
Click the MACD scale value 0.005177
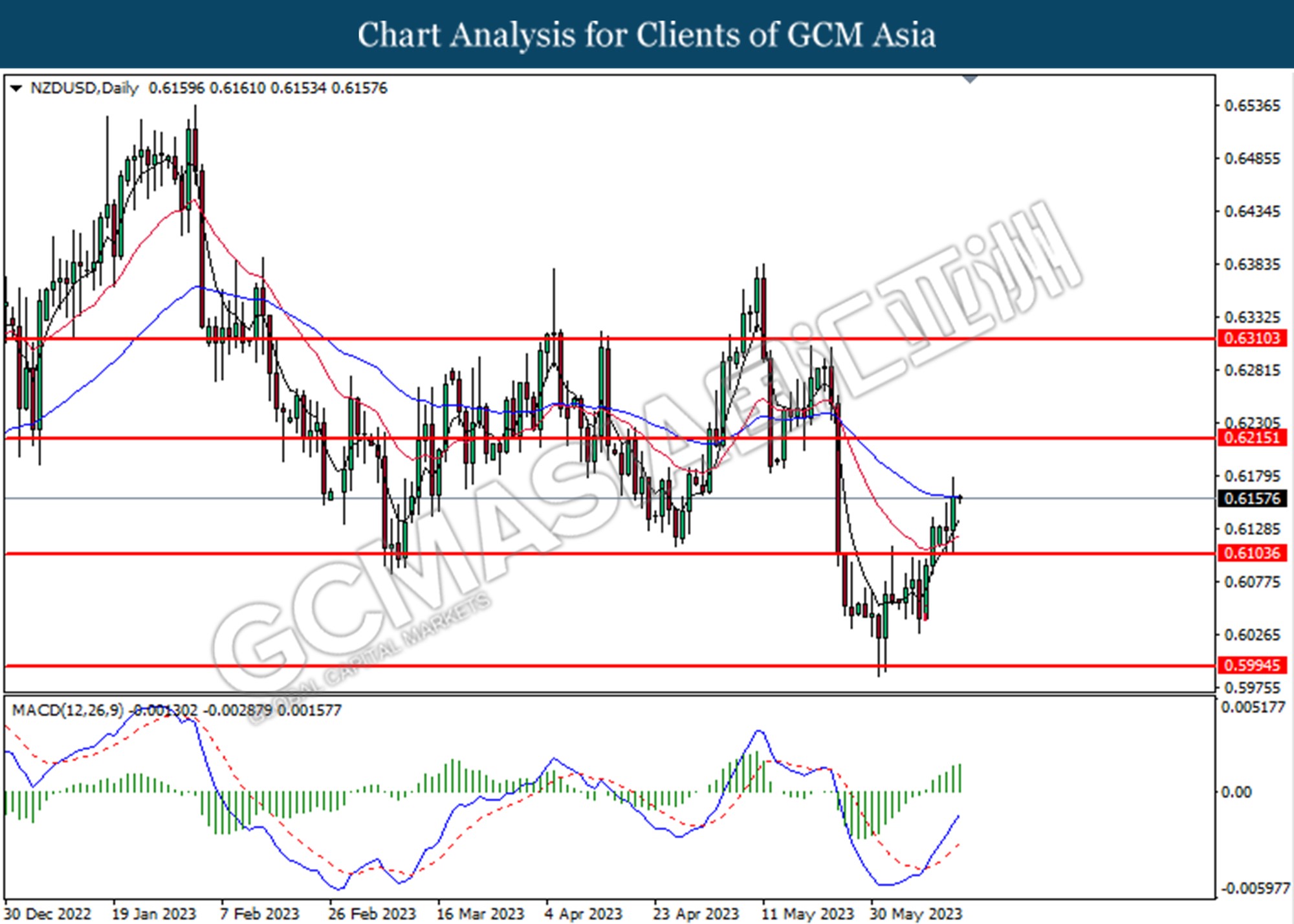tap(1253, 707)
